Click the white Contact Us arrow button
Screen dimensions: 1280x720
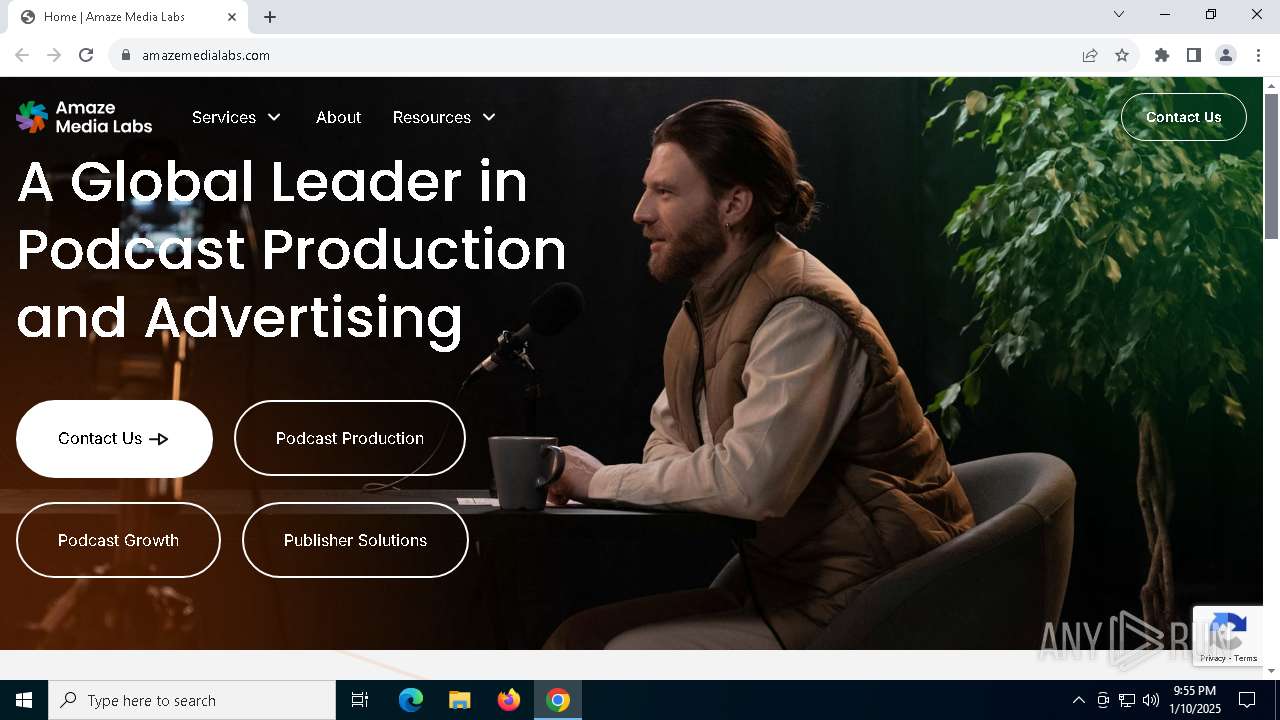[x=114, y=439]
